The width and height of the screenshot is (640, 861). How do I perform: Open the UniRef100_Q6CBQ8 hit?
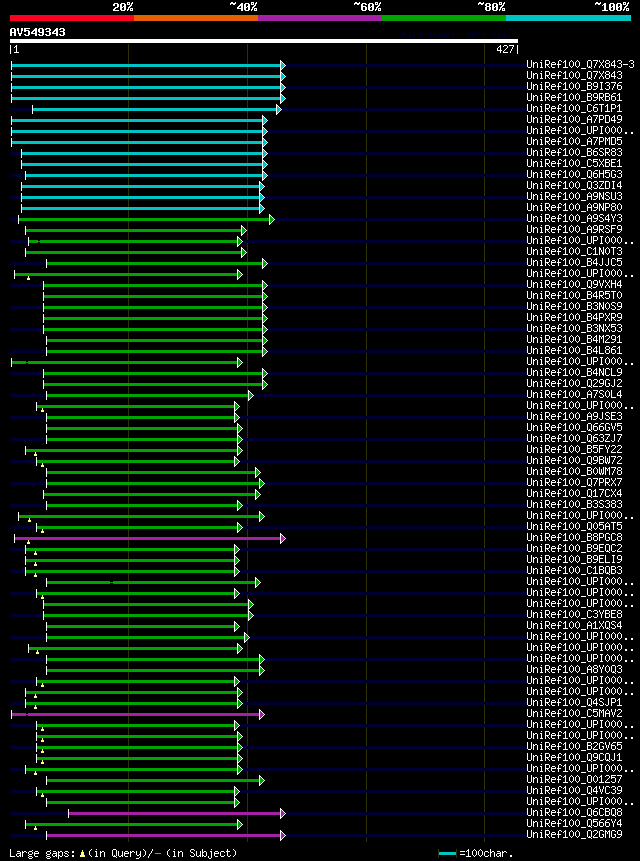coord(574,813)
